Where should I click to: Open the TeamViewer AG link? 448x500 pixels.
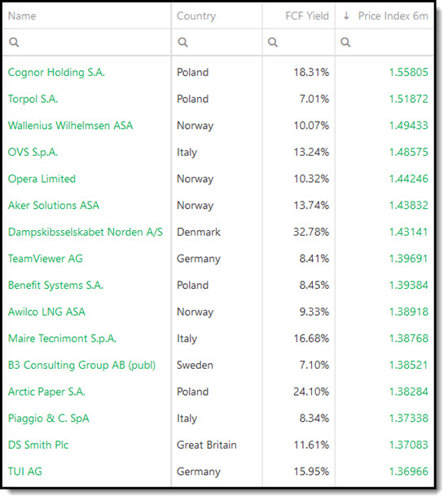pos(45,259)
